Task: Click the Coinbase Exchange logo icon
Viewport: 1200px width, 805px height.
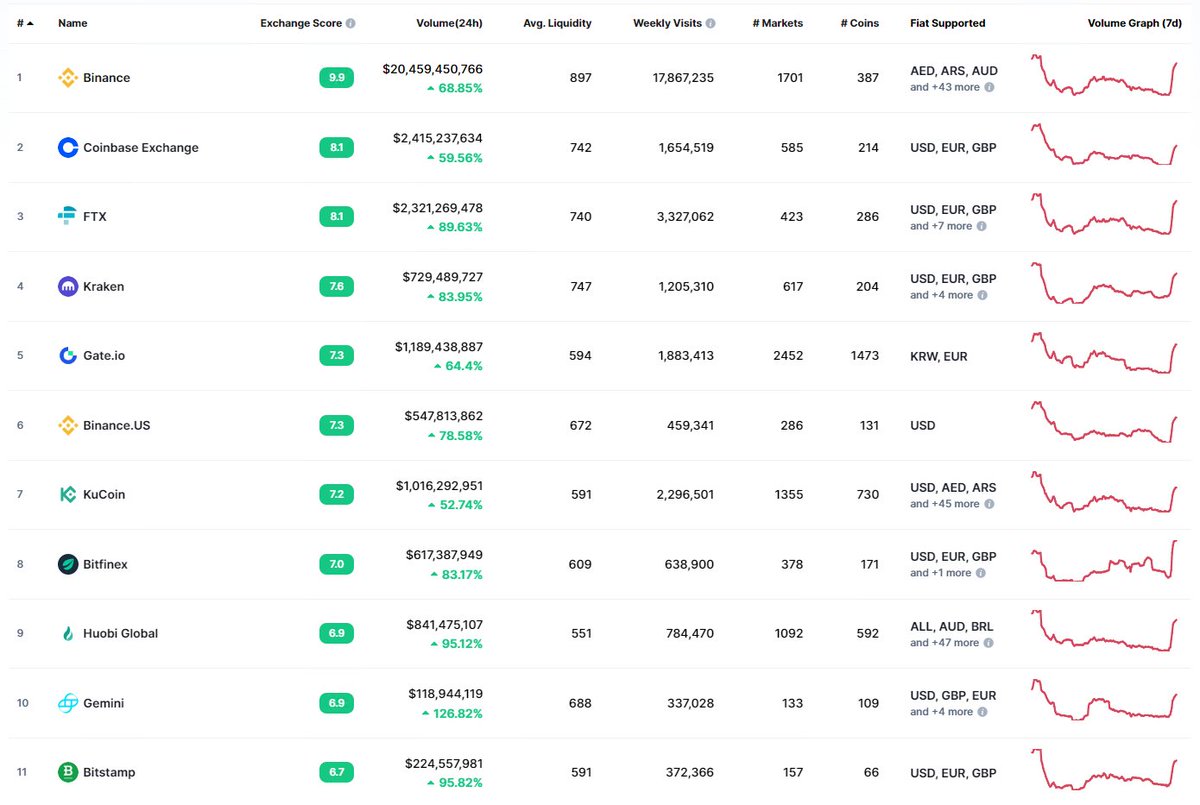Action: coord(68,148)
